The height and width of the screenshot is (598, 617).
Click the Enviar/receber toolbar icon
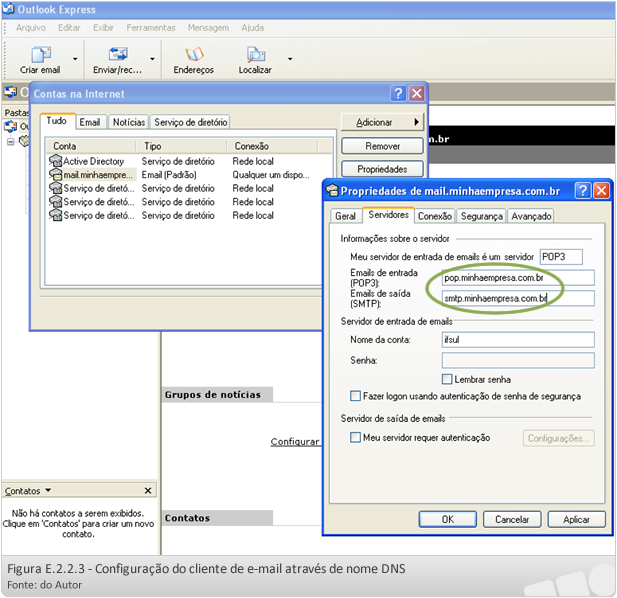118,54
